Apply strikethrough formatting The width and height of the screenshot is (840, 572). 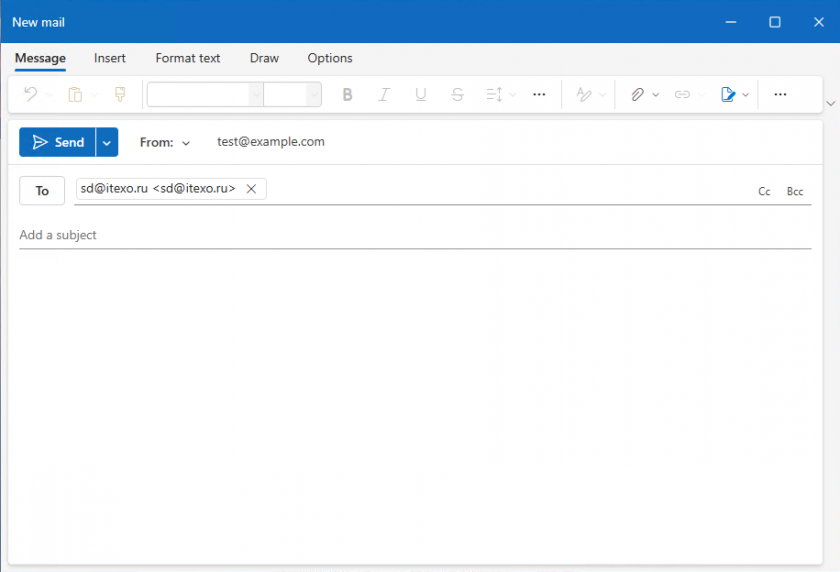(x=457, y=95)
